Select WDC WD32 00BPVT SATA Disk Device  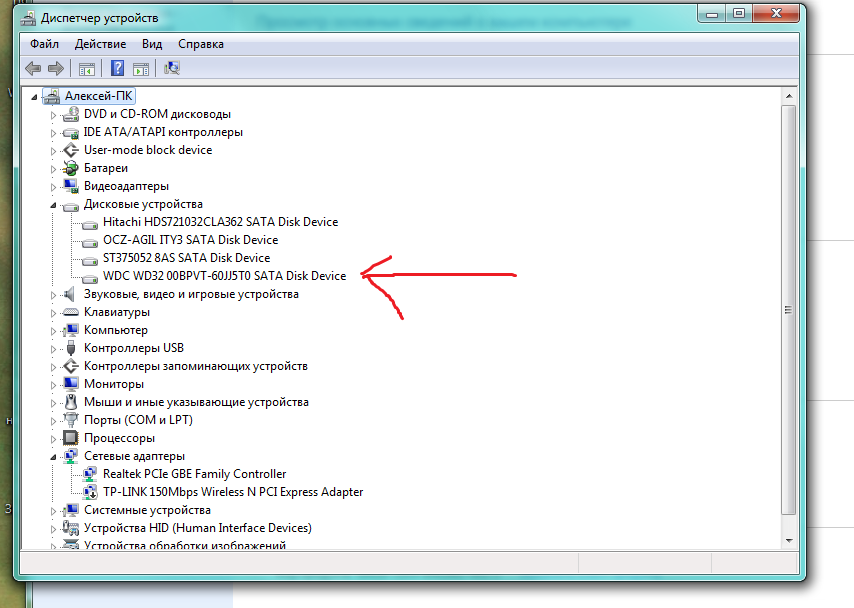(224, 276)
